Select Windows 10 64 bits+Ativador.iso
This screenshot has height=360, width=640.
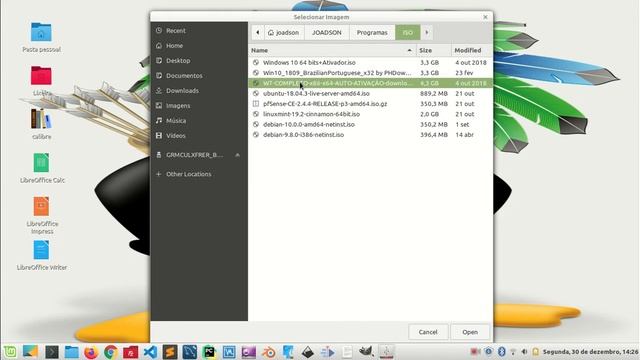click(370, 62)
